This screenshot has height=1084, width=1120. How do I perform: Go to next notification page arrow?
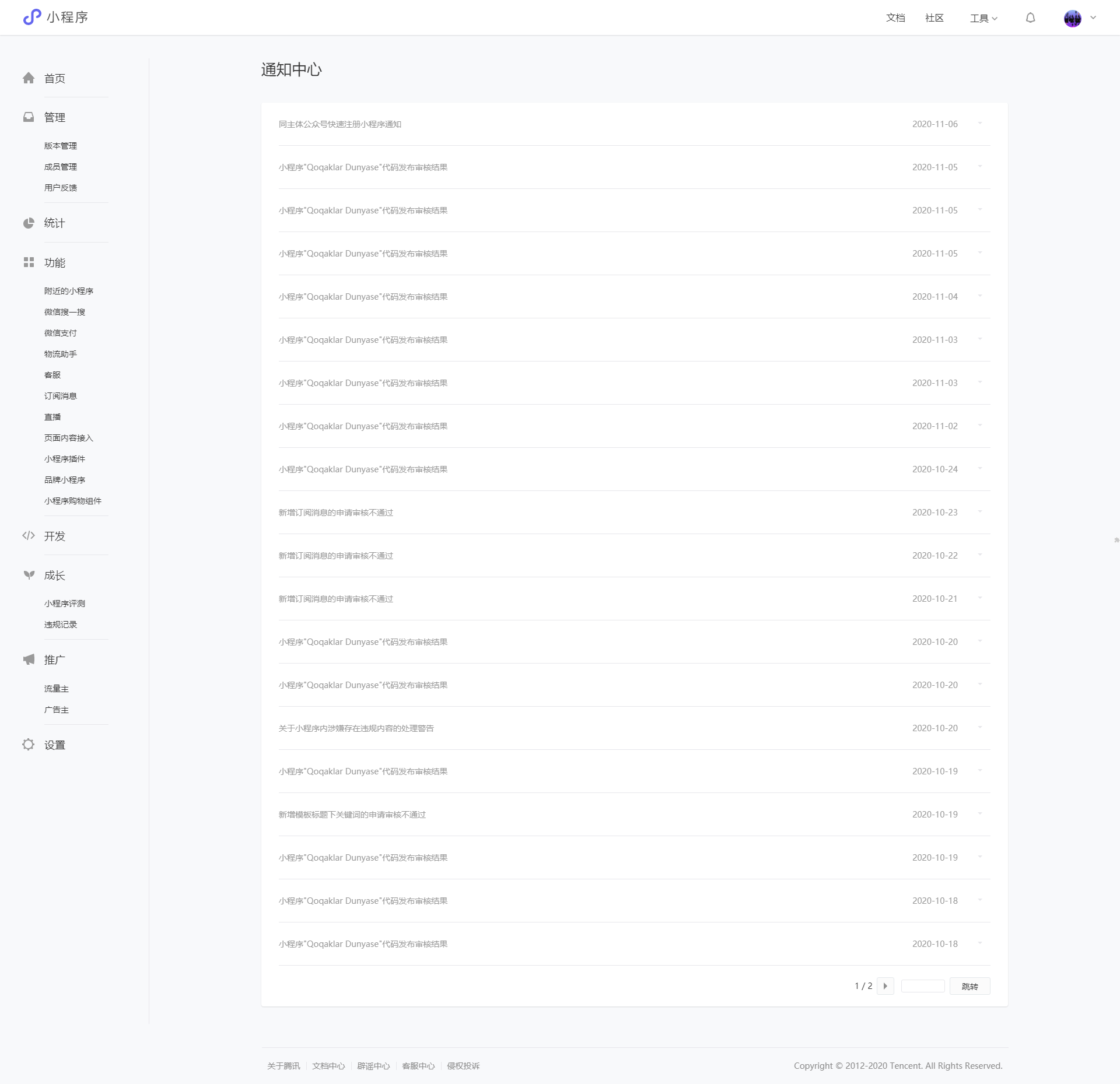point(885,986)
